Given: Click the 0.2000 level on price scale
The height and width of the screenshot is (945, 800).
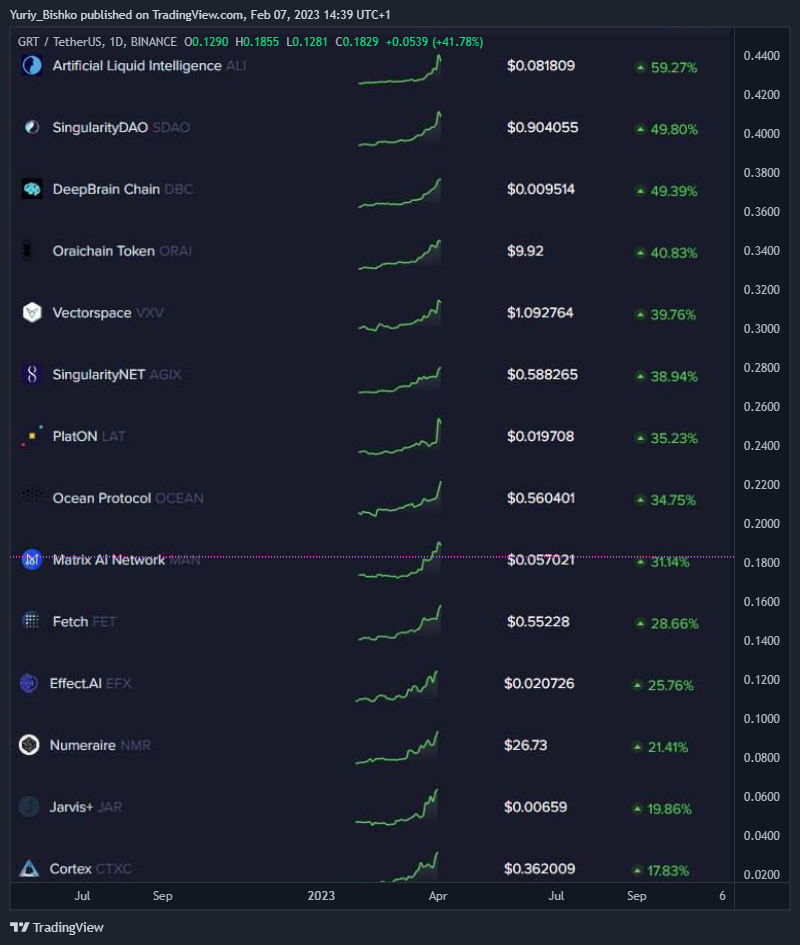Looking at the screenshot, I should pyautogui.click(x=761, y=524).
